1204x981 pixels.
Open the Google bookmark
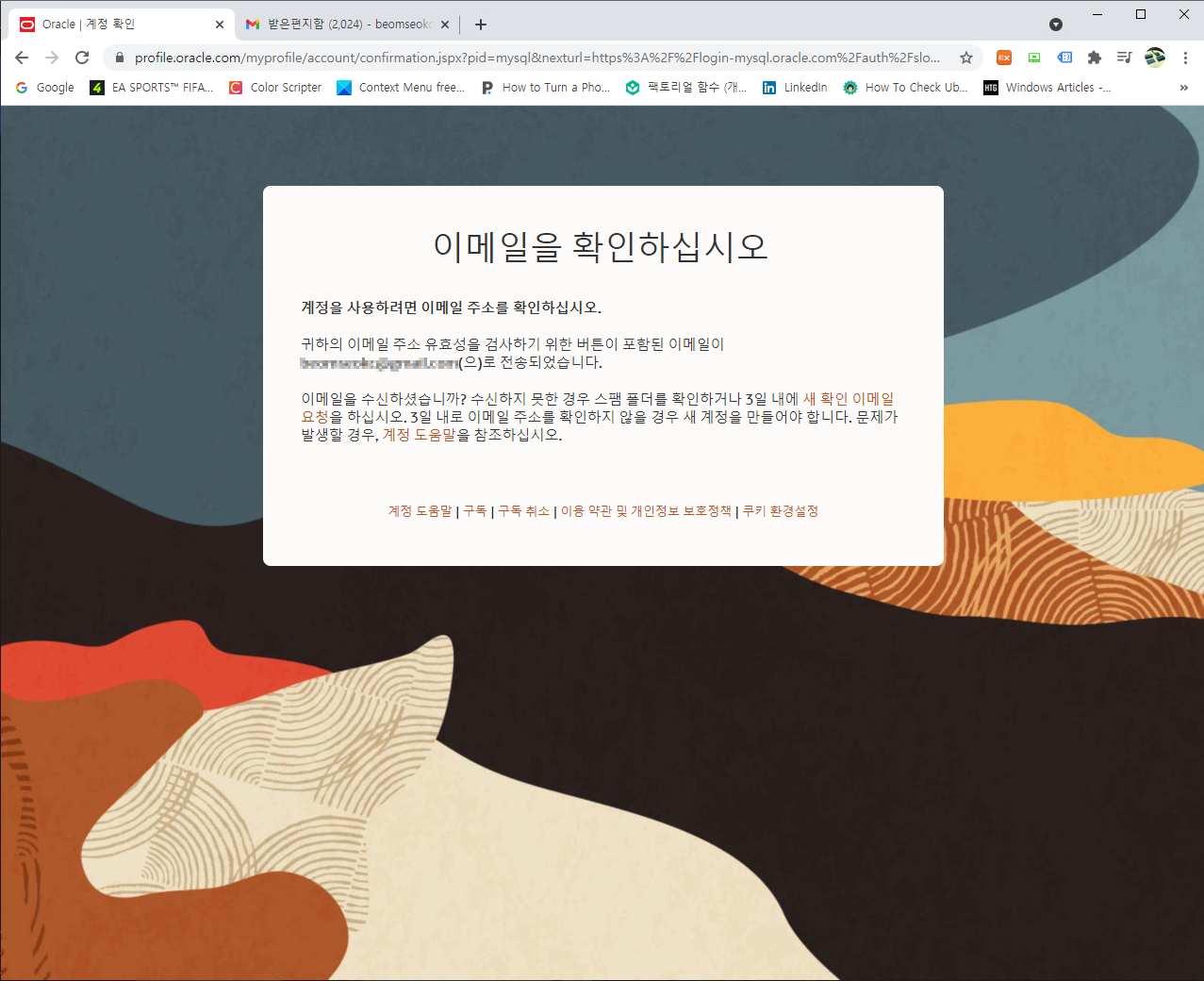[x=45, y=88]
